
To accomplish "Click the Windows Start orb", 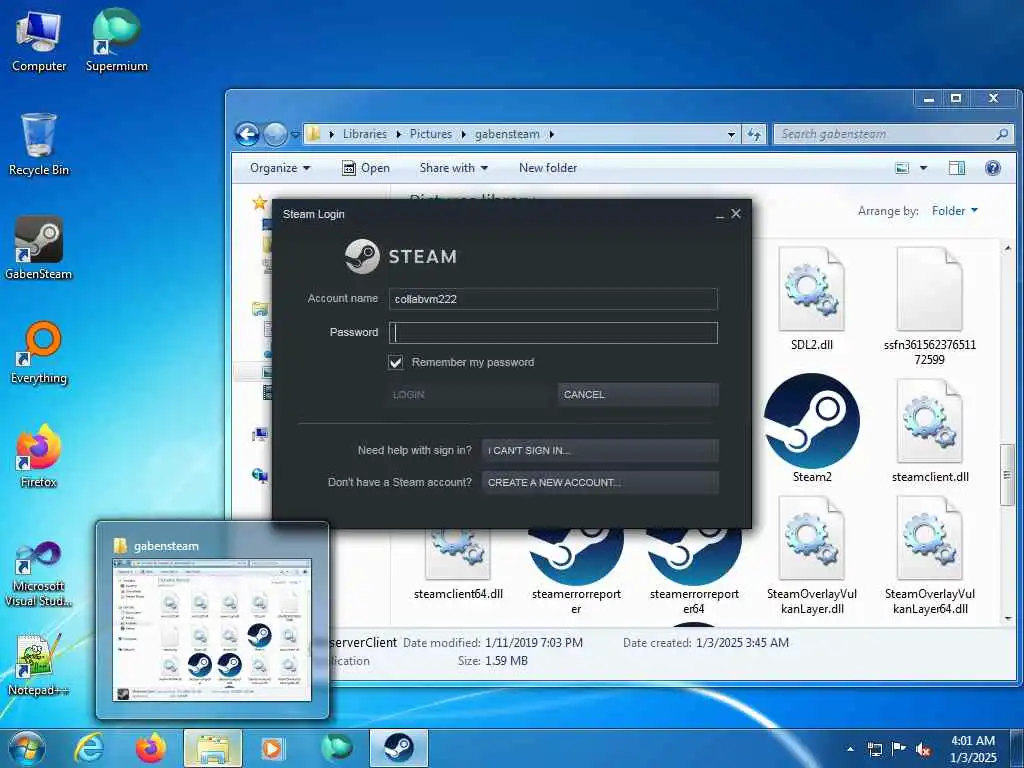I will click(x=27, y=748).
